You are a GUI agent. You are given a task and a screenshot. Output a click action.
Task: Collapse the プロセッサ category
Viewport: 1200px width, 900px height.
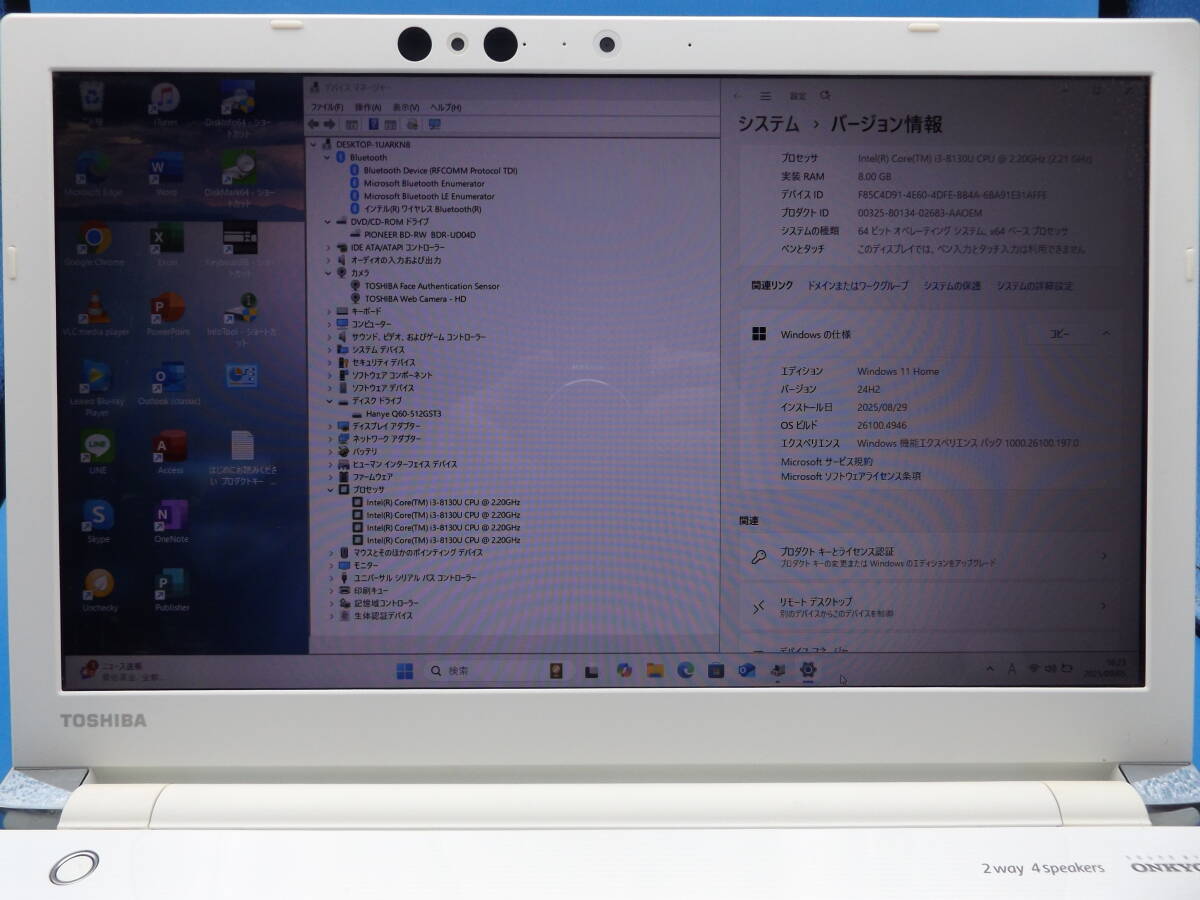point(330,490)
